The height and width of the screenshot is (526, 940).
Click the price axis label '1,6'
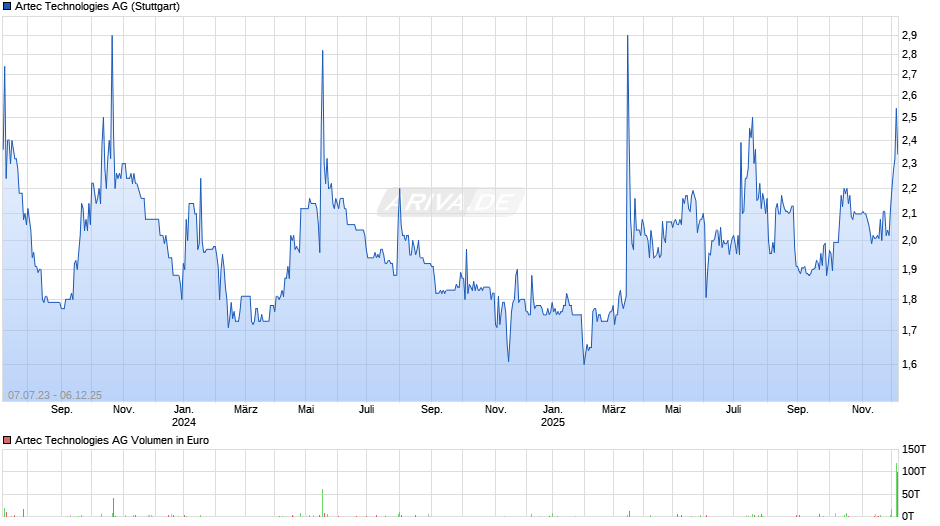(909, 365)
